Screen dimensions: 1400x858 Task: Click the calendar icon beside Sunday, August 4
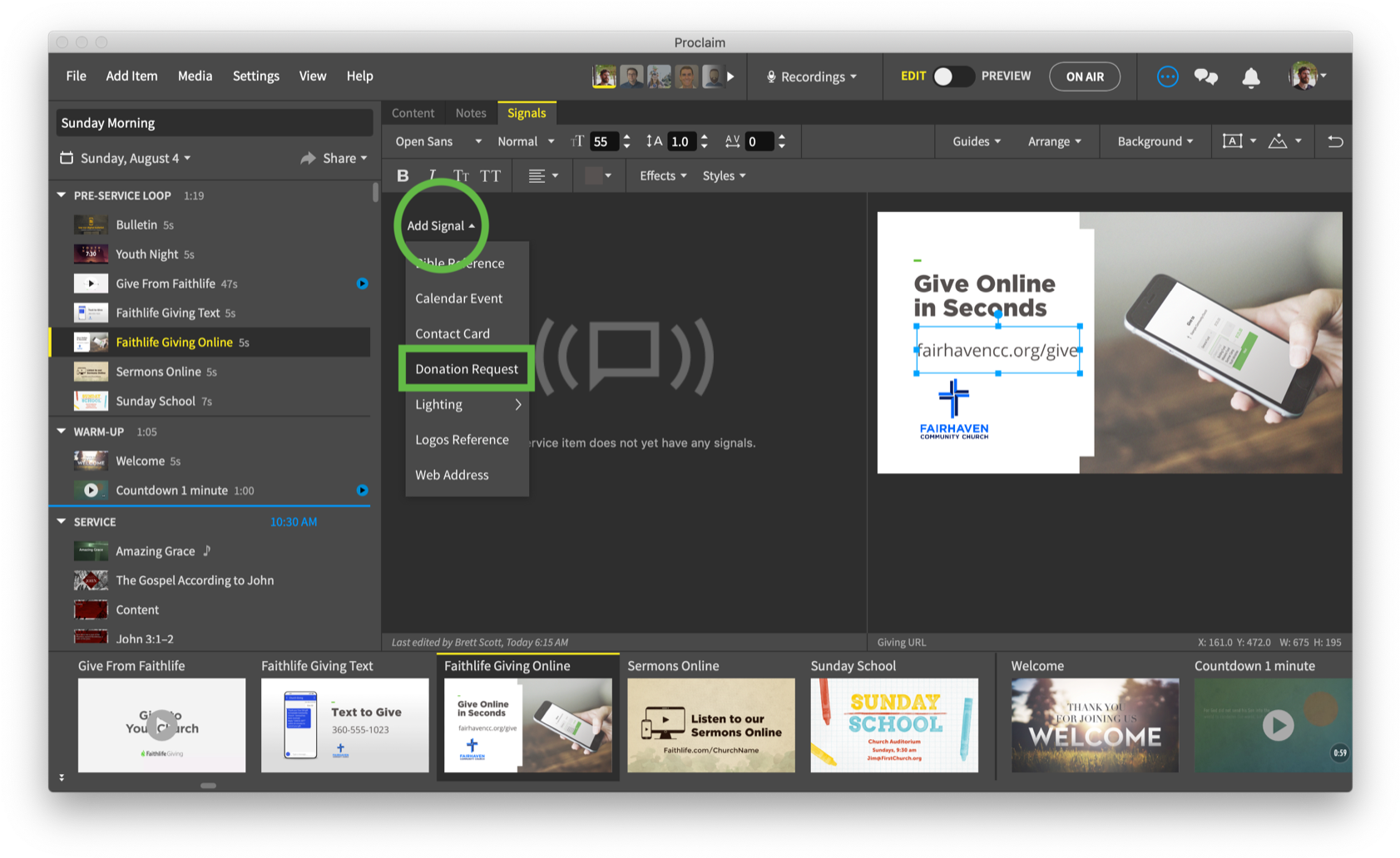point(67,158)
